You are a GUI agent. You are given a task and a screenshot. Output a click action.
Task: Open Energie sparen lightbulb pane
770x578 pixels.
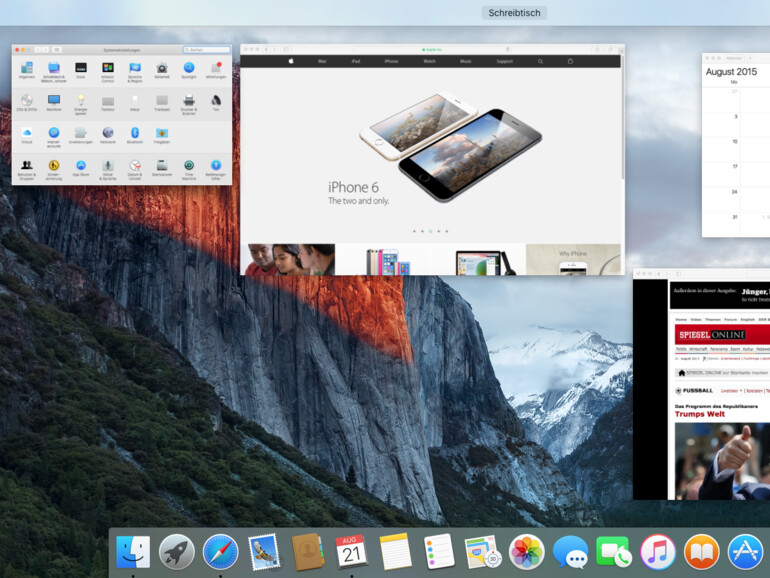point(81,104)
